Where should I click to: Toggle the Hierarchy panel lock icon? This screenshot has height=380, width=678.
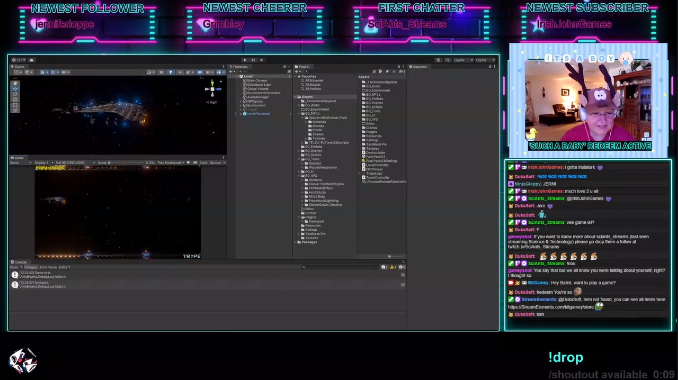coord(284,67)
